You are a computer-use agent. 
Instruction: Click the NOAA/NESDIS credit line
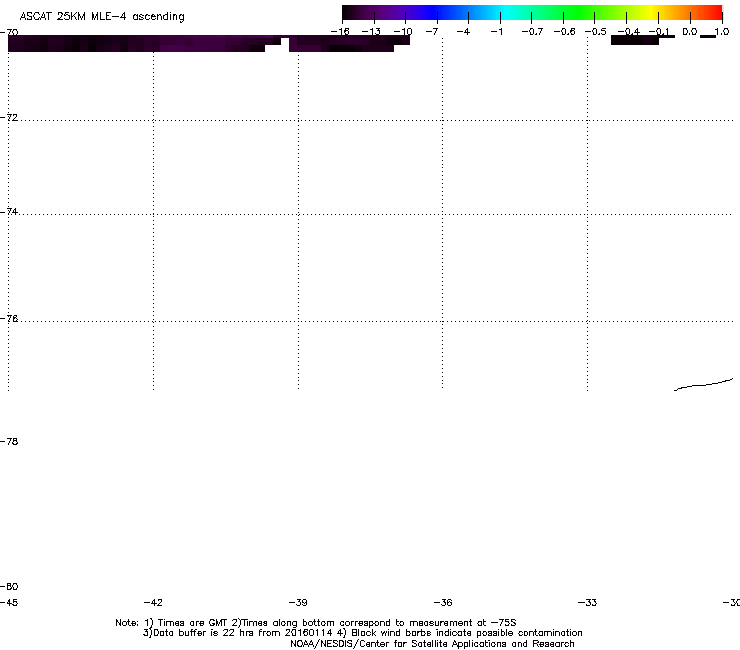tap(432, 644)
